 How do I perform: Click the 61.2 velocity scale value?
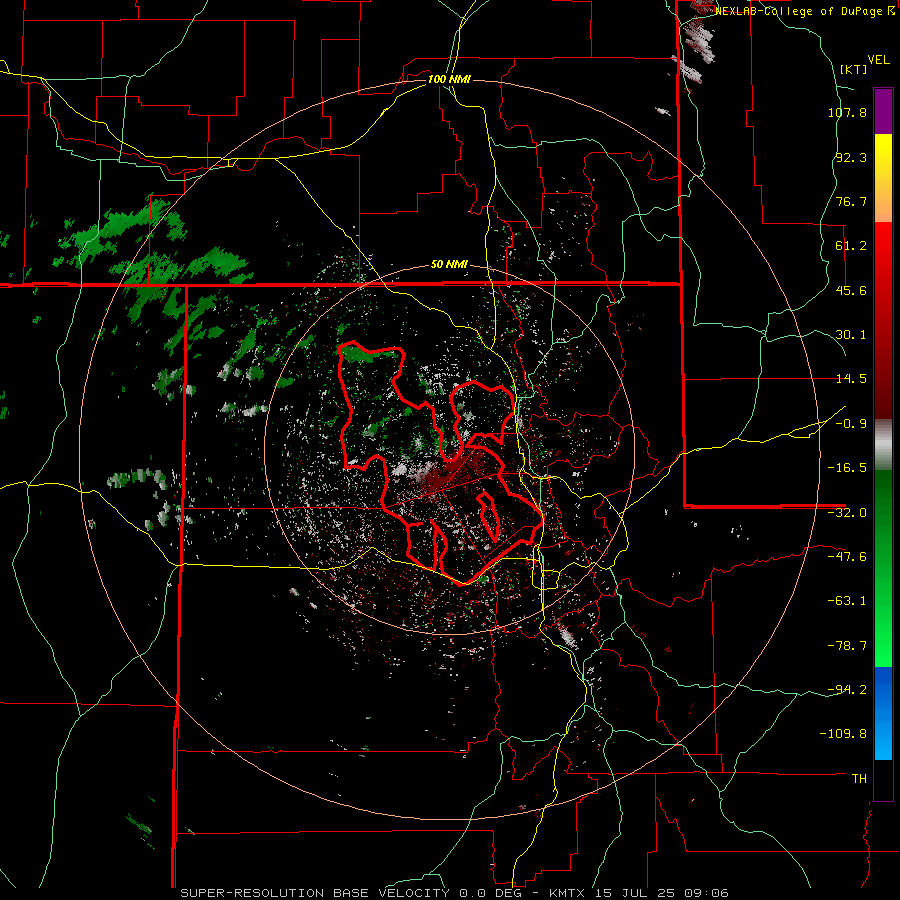851,246
